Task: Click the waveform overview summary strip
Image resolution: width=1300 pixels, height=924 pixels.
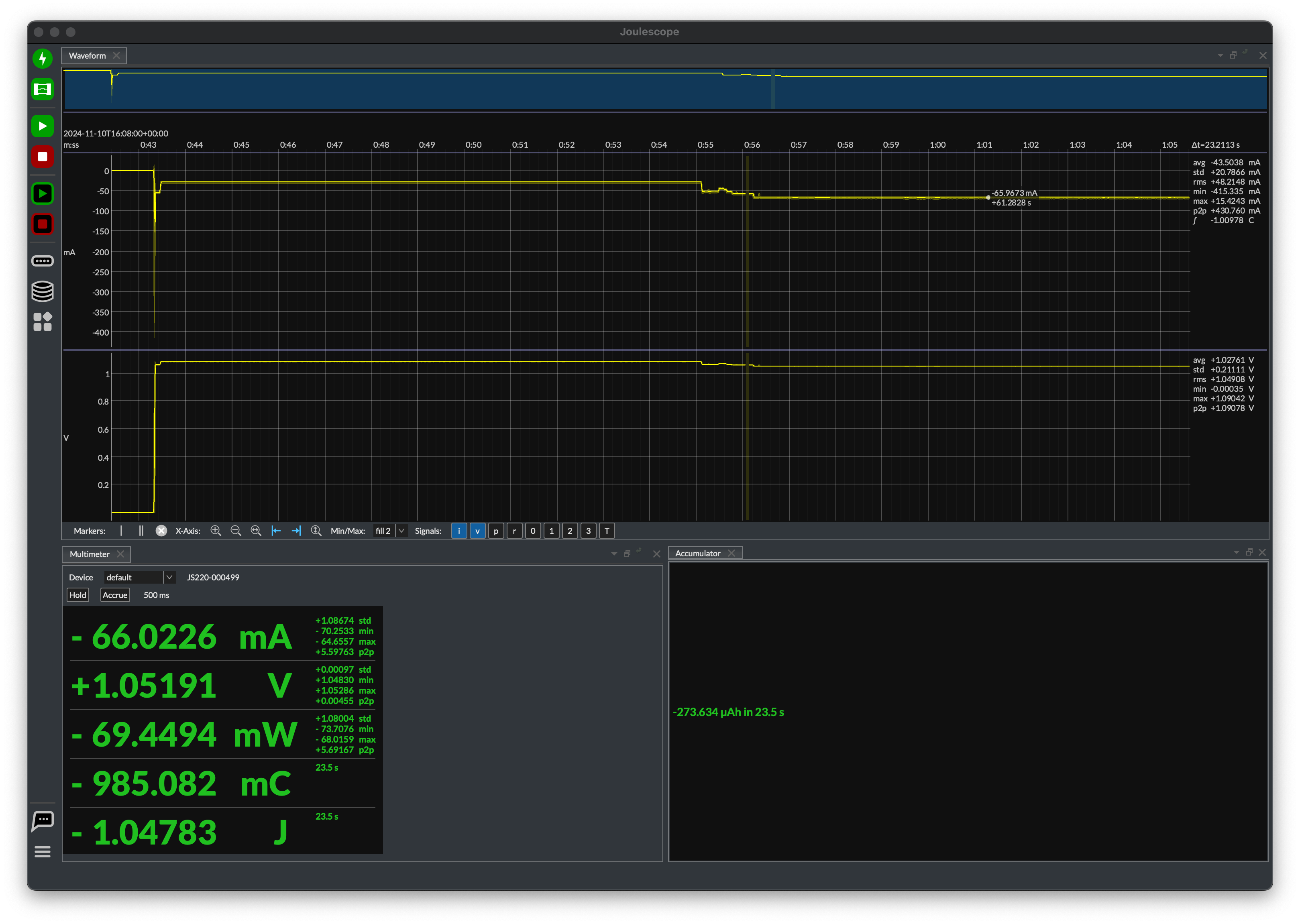Action: coord(666,90)
